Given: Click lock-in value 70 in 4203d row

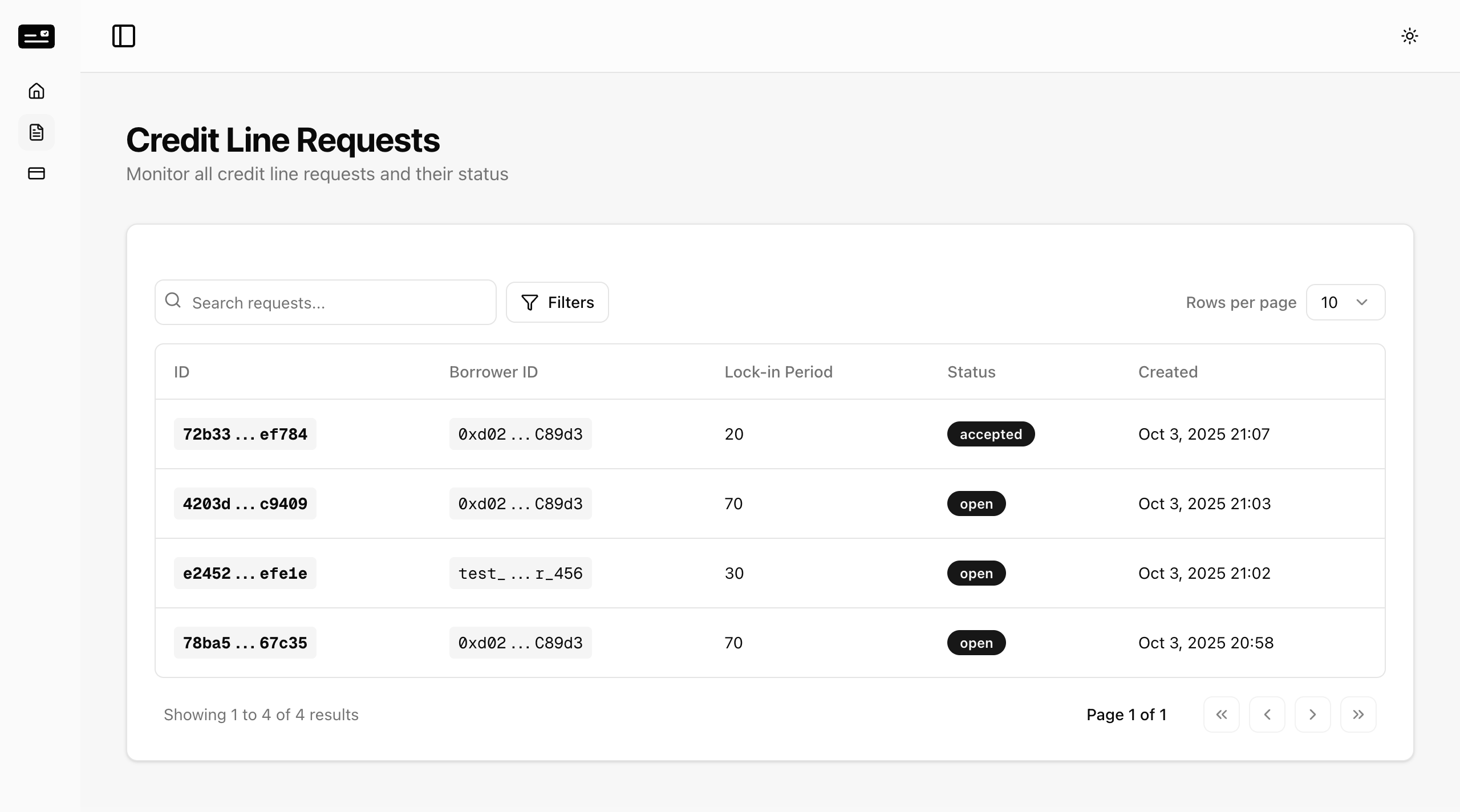Looking at the screenshot, I should (x=733, y=504).
